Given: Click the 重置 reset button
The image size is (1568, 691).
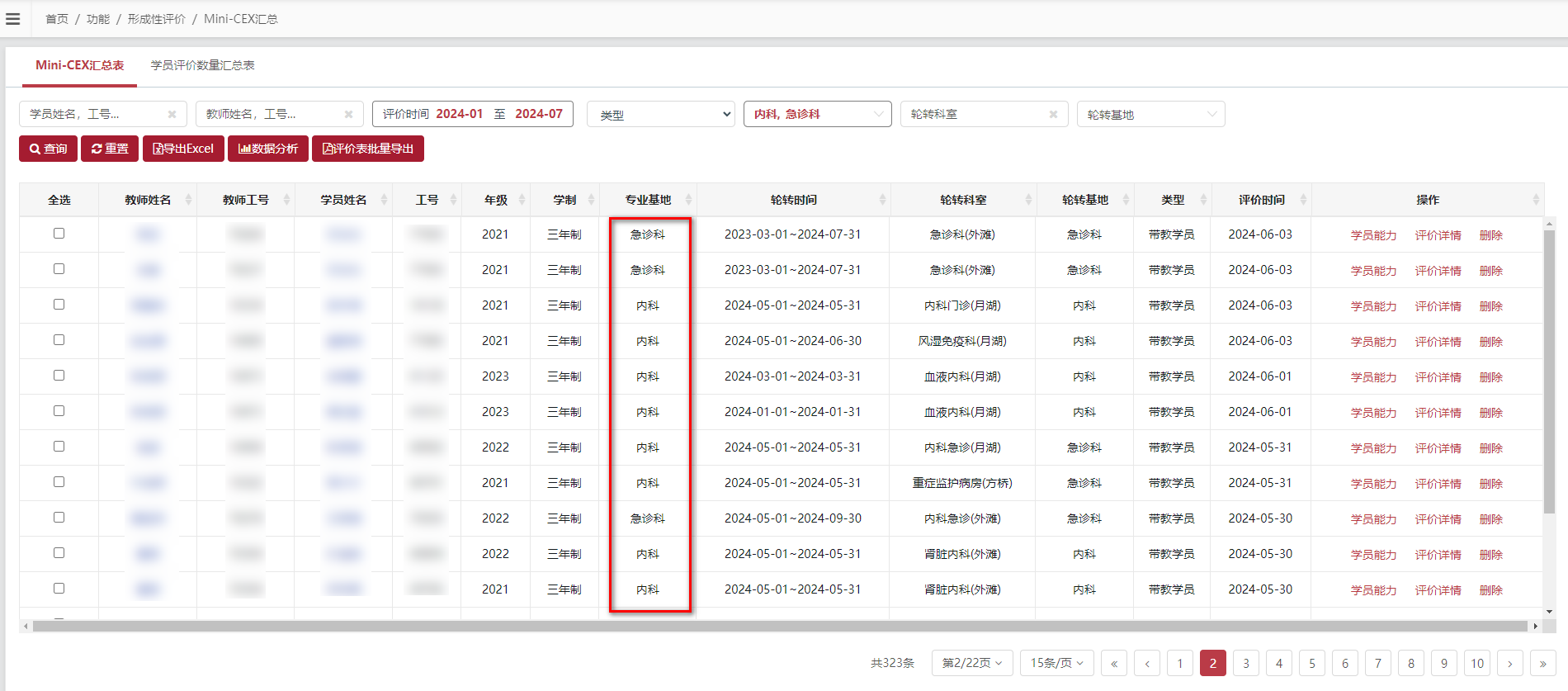Looking at the screenshot, I should [x=110, y=149].
